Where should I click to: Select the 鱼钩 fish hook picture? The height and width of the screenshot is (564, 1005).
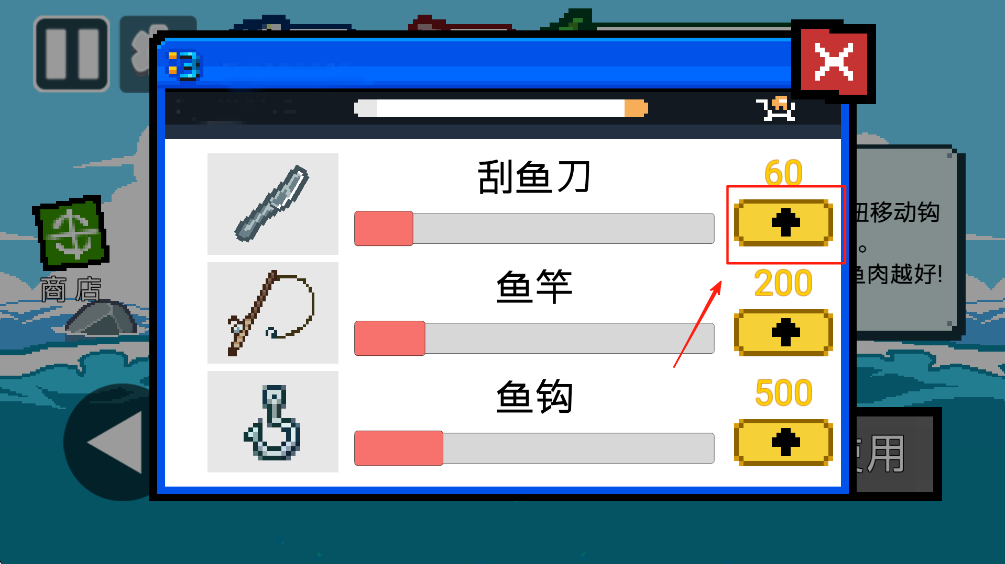273,422
